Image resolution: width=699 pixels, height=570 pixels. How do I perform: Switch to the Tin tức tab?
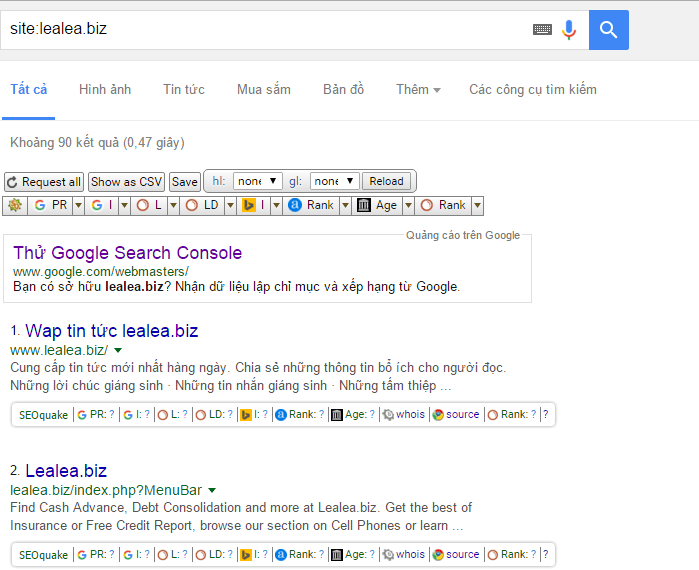184,90
